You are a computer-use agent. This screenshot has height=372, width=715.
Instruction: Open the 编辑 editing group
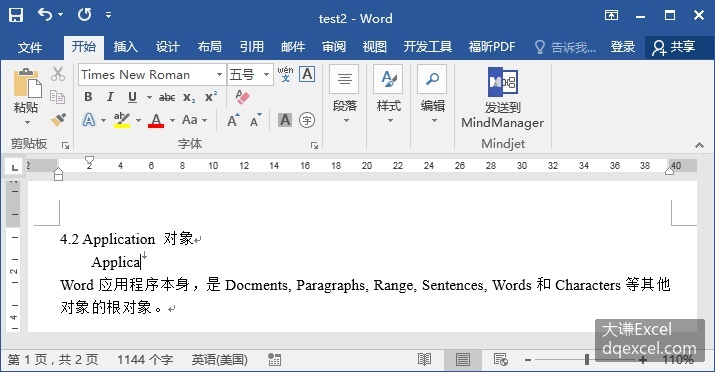pos(432,94)
